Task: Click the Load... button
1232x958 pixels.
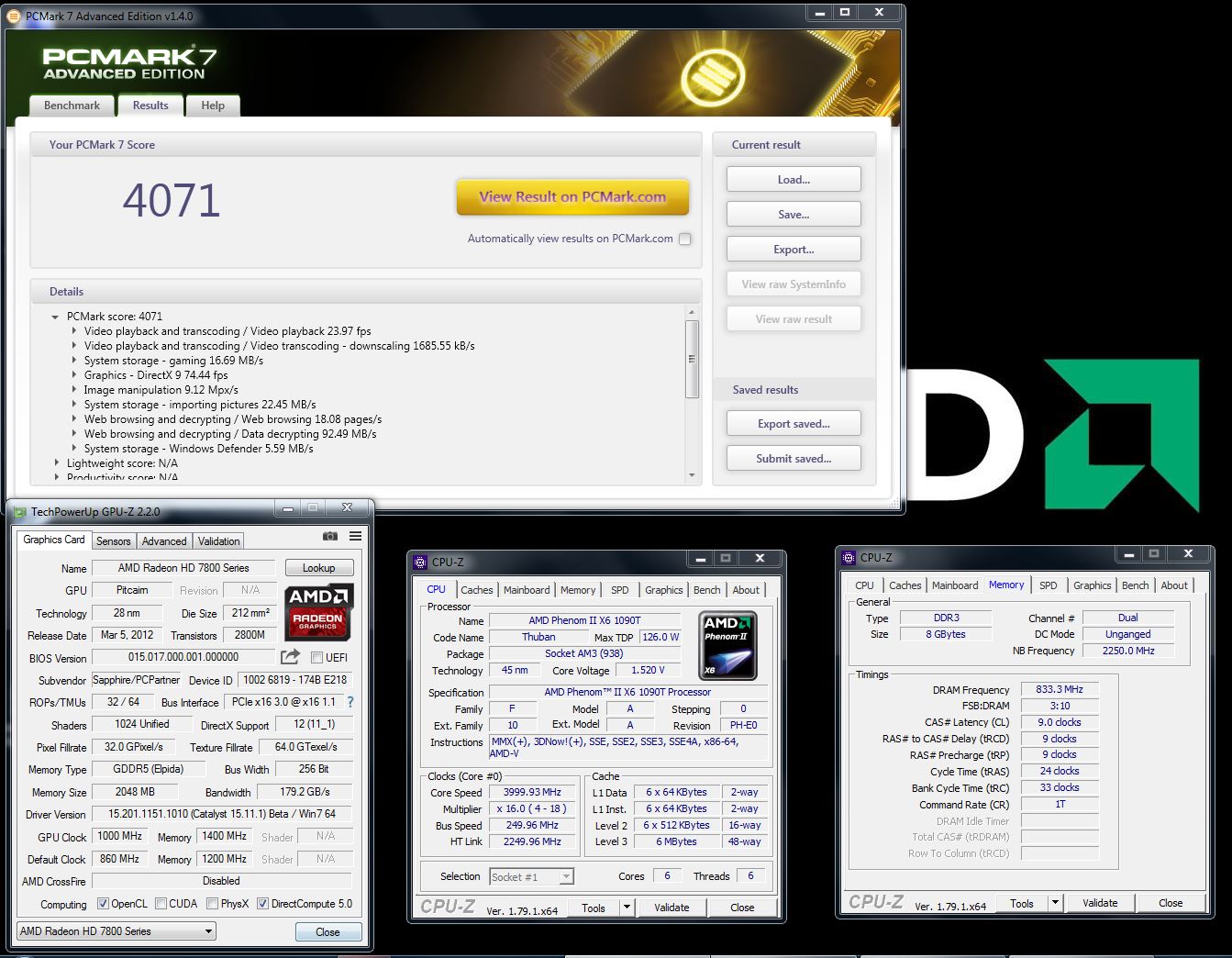Action: pyautogui.click(x=794, y=180)
